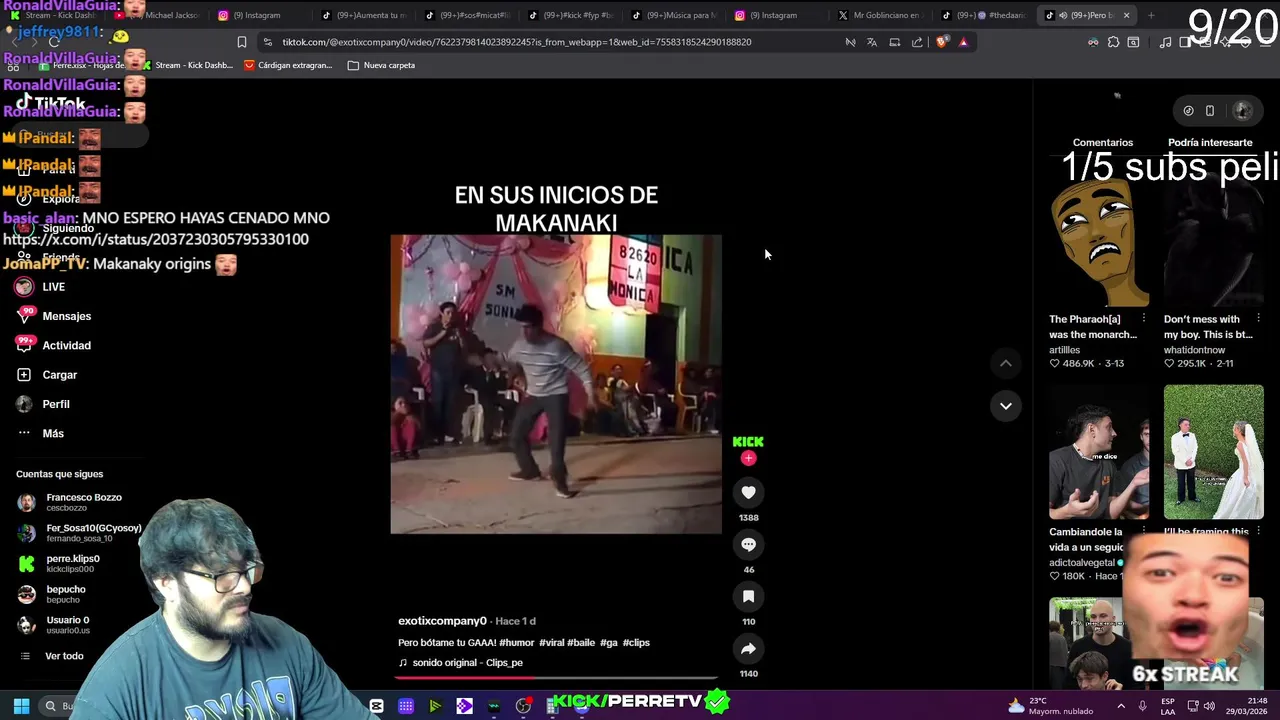Switch to the Música para browser tab
The width and height of the screenshot is (1280, 720).
pyautogui.click(x=672, y=15)
